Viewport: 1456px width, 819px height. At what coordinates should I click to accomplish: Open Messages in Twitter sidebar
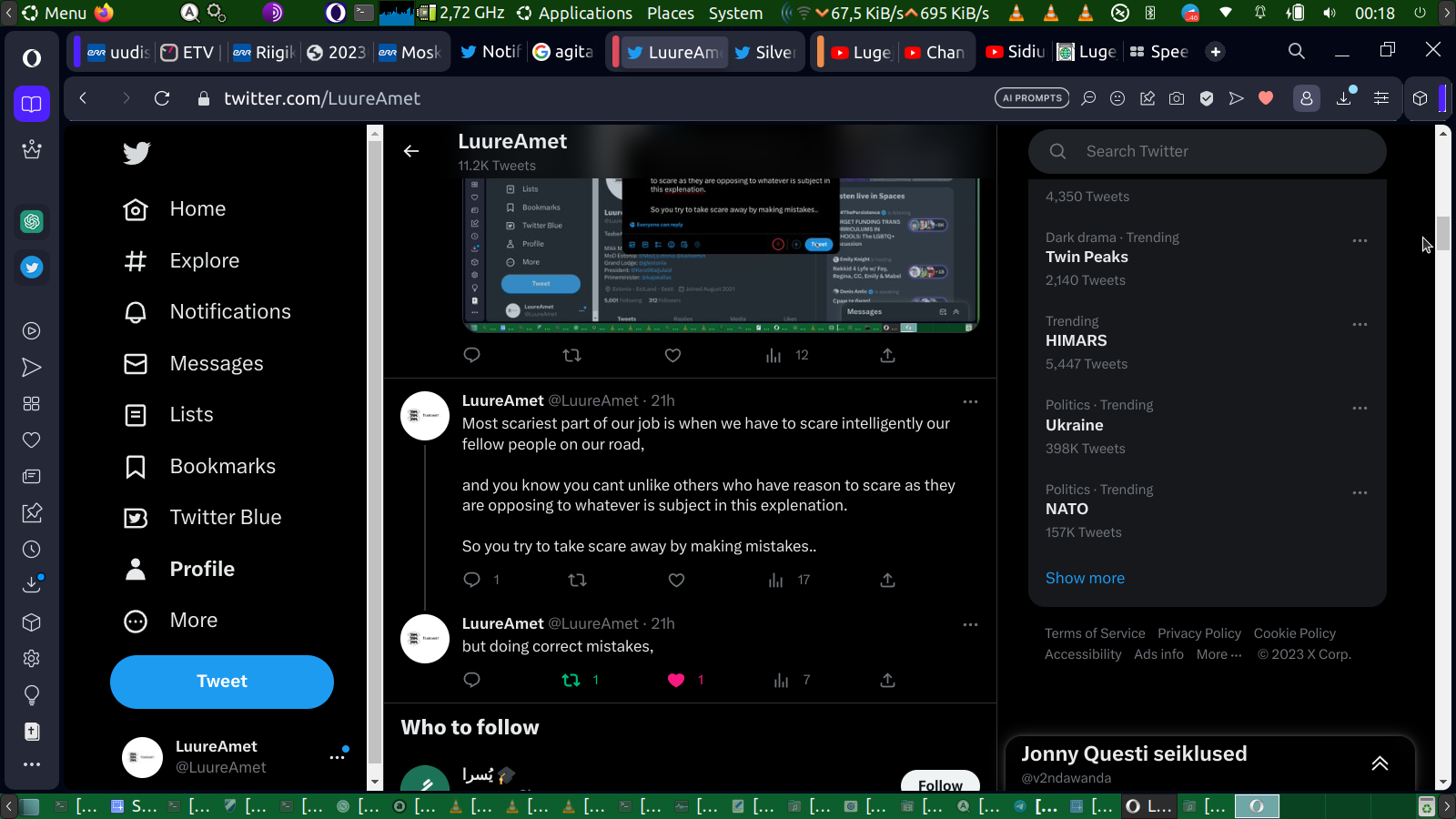(x=194, y=364)
